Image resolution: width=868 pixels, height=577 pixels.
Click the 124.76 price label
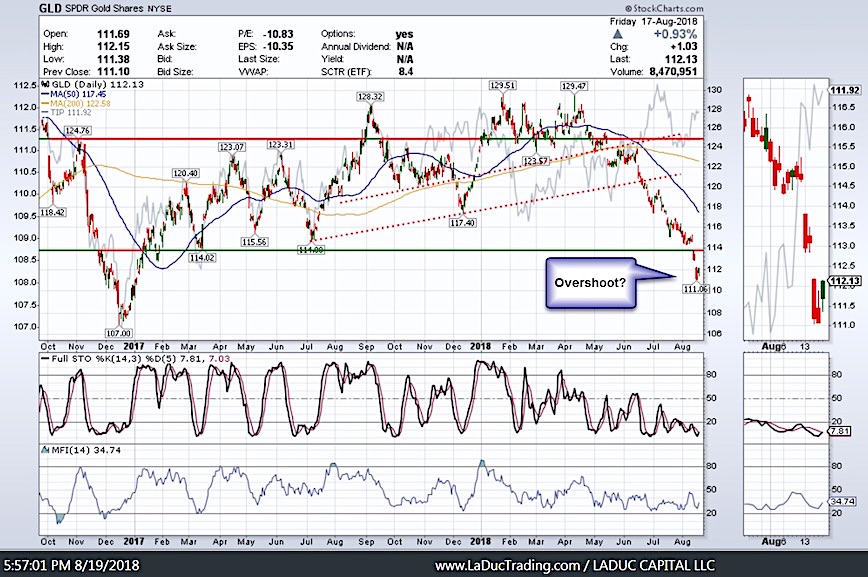coord(78,131)
